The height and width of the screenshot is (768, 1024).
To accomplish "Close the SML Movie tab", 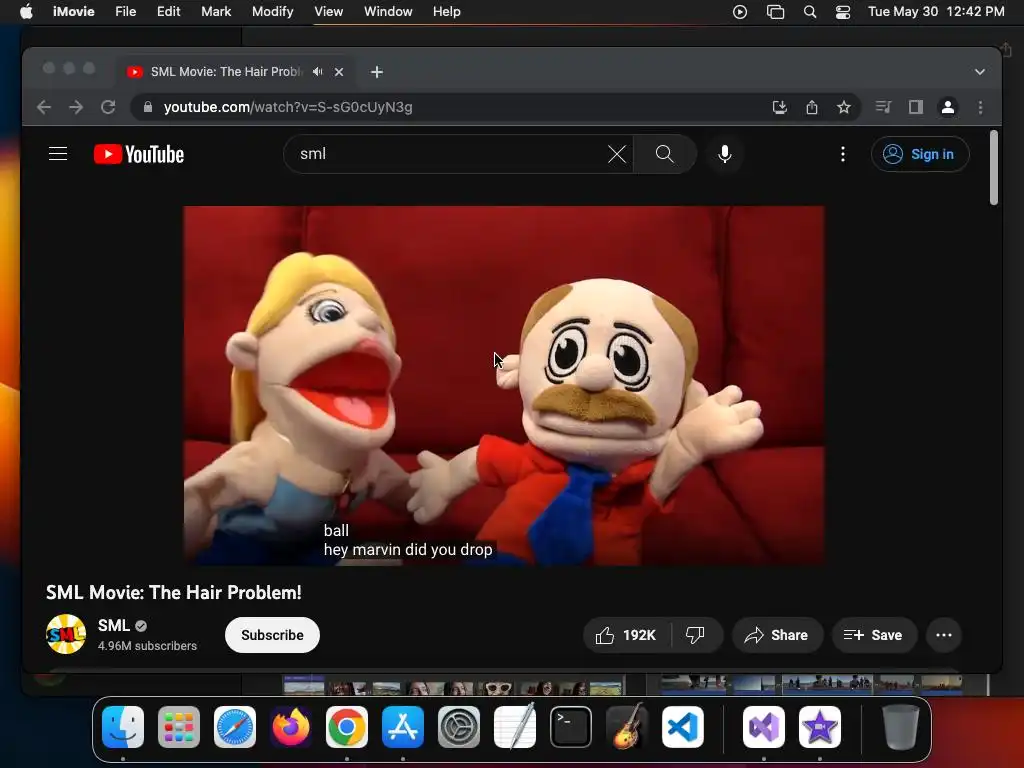I will [x=339, y=72].
